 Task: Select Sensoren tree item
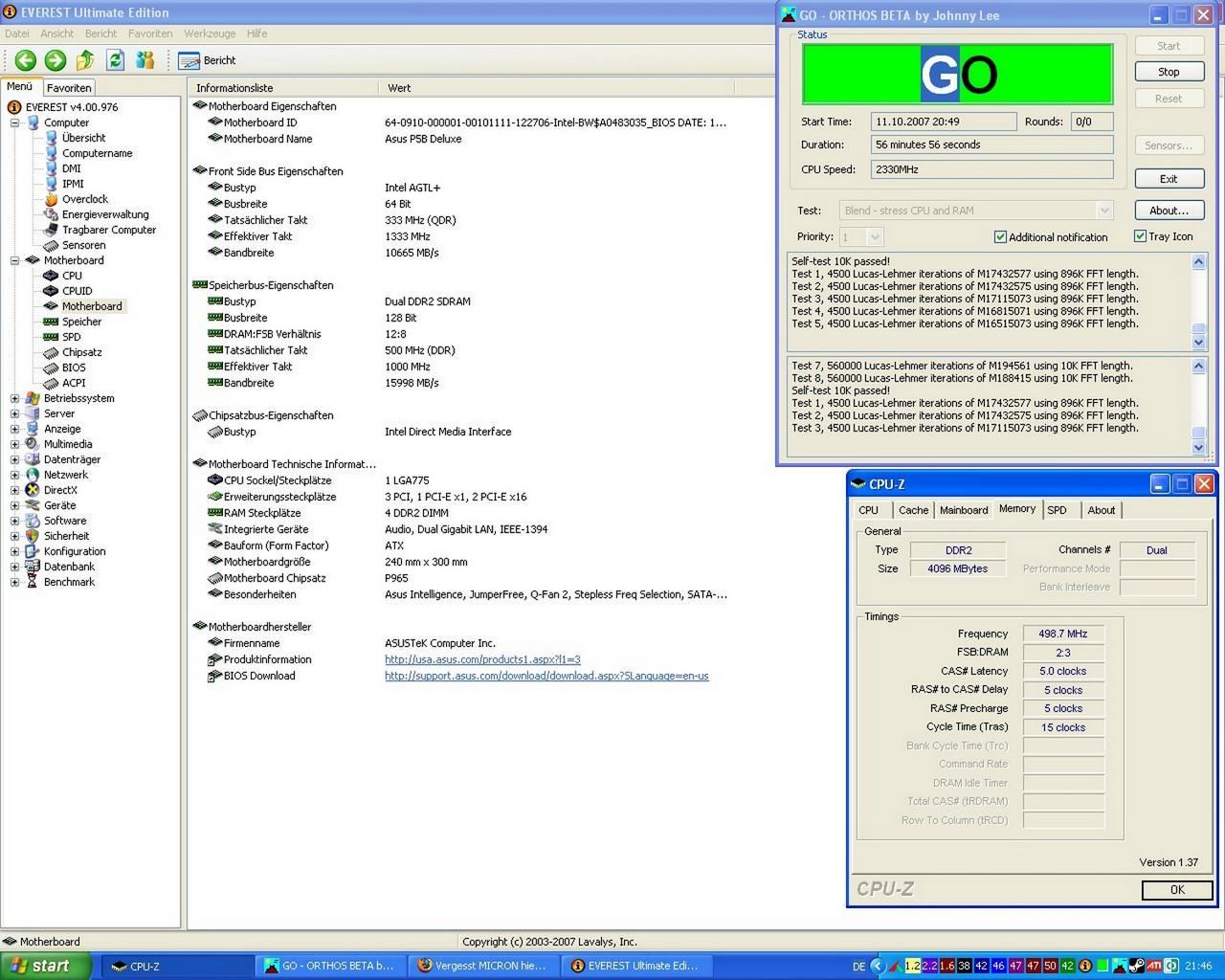83,245
